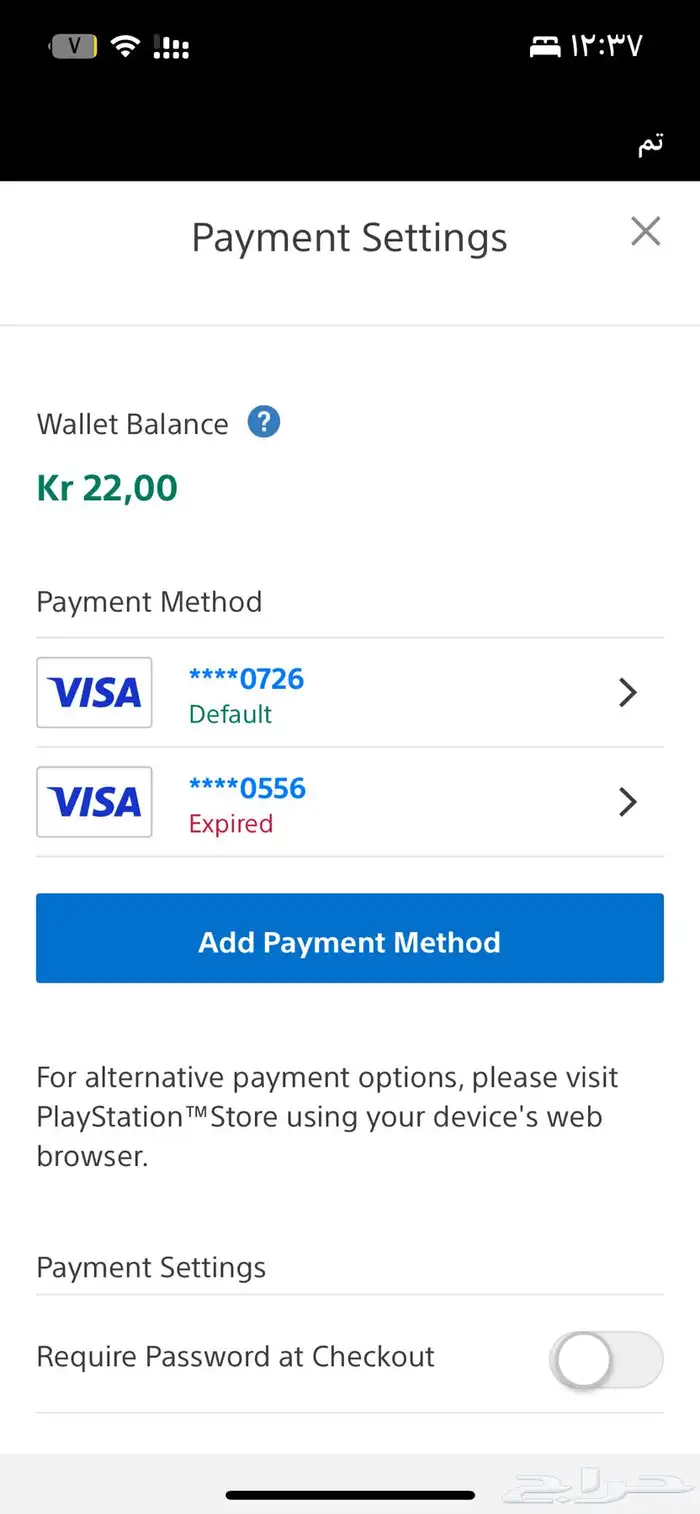Tap the Default label under card 0726
This screenshot has height=1514, width=700.
pos(230,714)
